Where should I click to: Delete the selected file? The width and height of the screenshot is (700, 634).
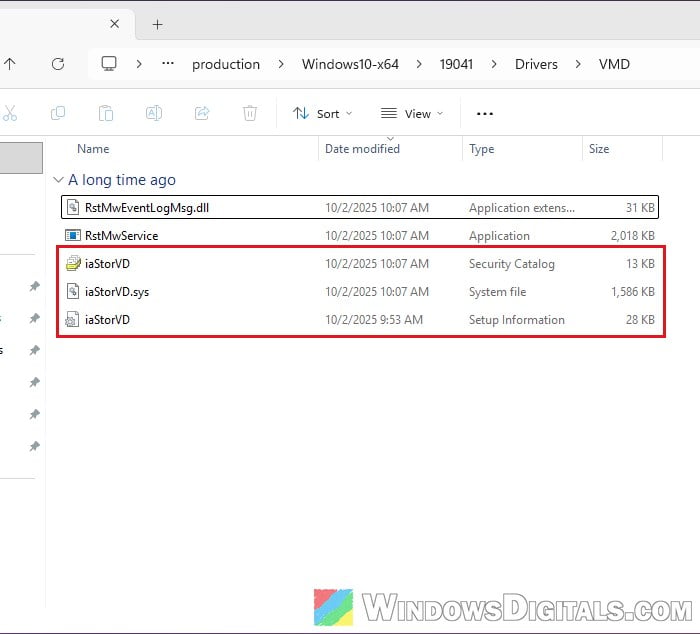pos(250,113)
